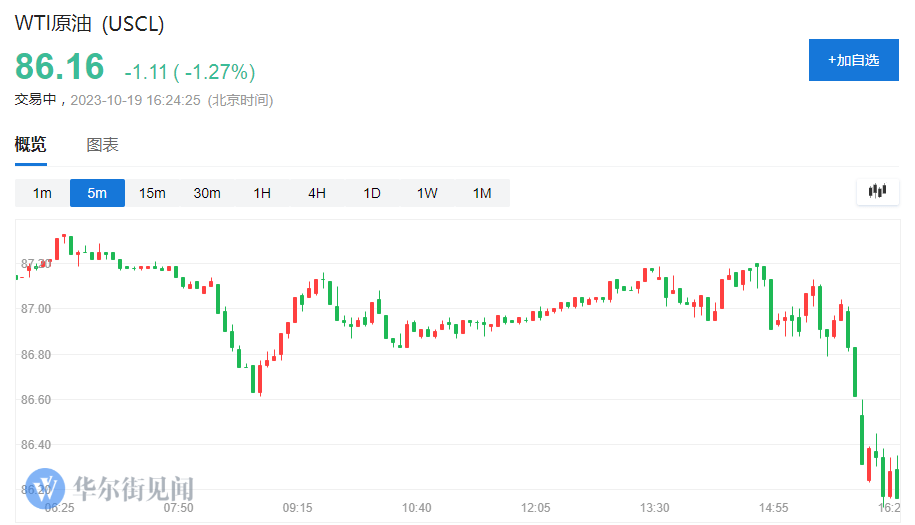This screenshot has height=525, width=915.
Task: Open the 图表 chart tab
Action: (x=102, y=145)
